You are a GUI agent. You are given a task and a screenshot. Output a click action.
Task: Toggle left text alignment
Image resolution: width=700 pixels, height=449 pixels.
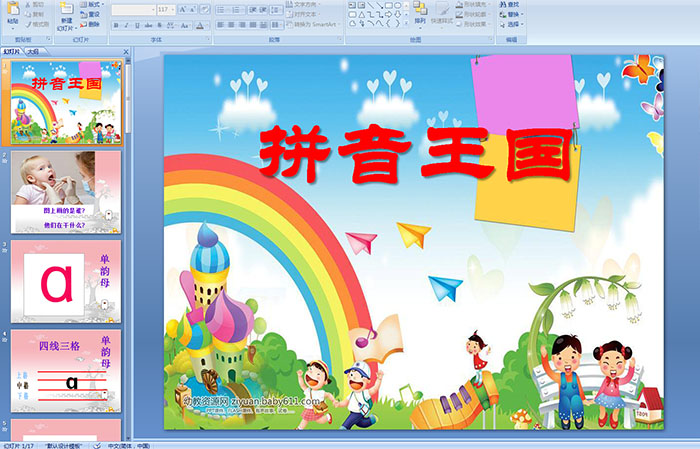point(221,25)
